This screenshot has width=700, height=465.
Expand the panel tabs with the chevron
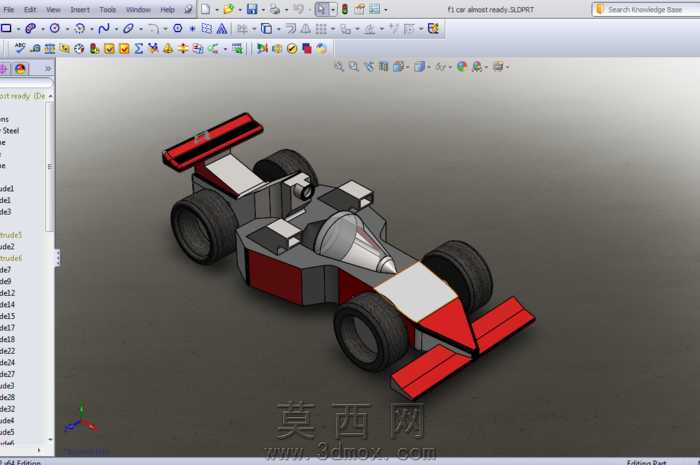48,69
